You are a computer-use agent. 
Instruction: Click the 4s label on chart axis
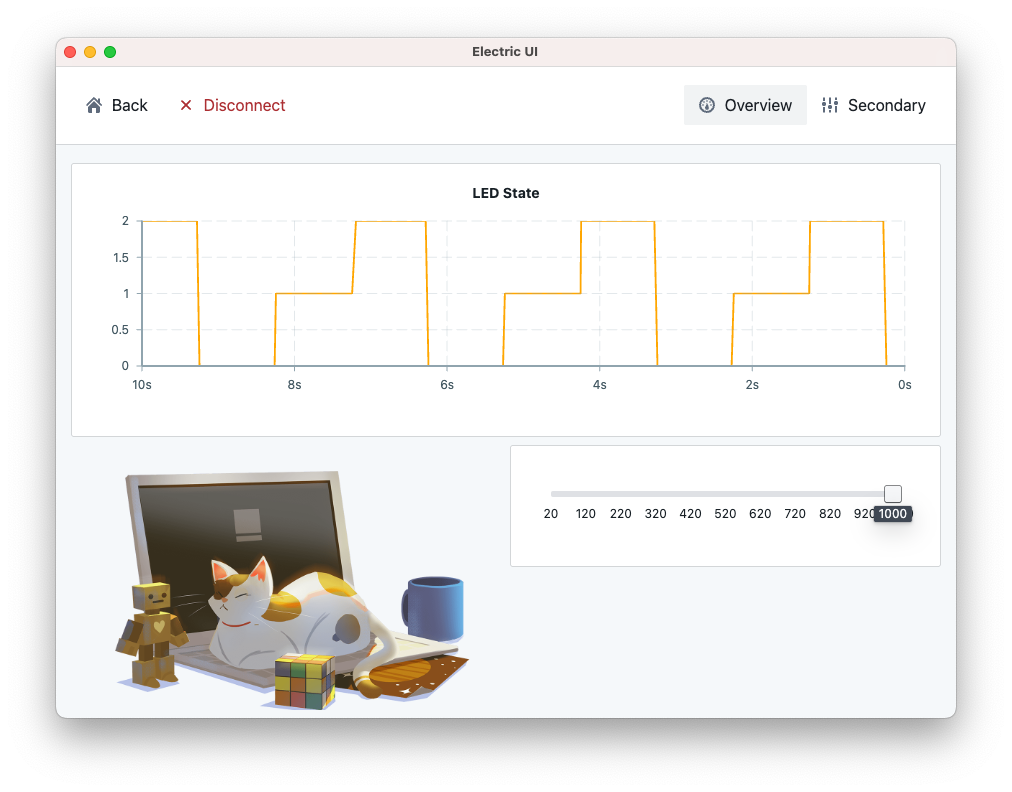599,384
